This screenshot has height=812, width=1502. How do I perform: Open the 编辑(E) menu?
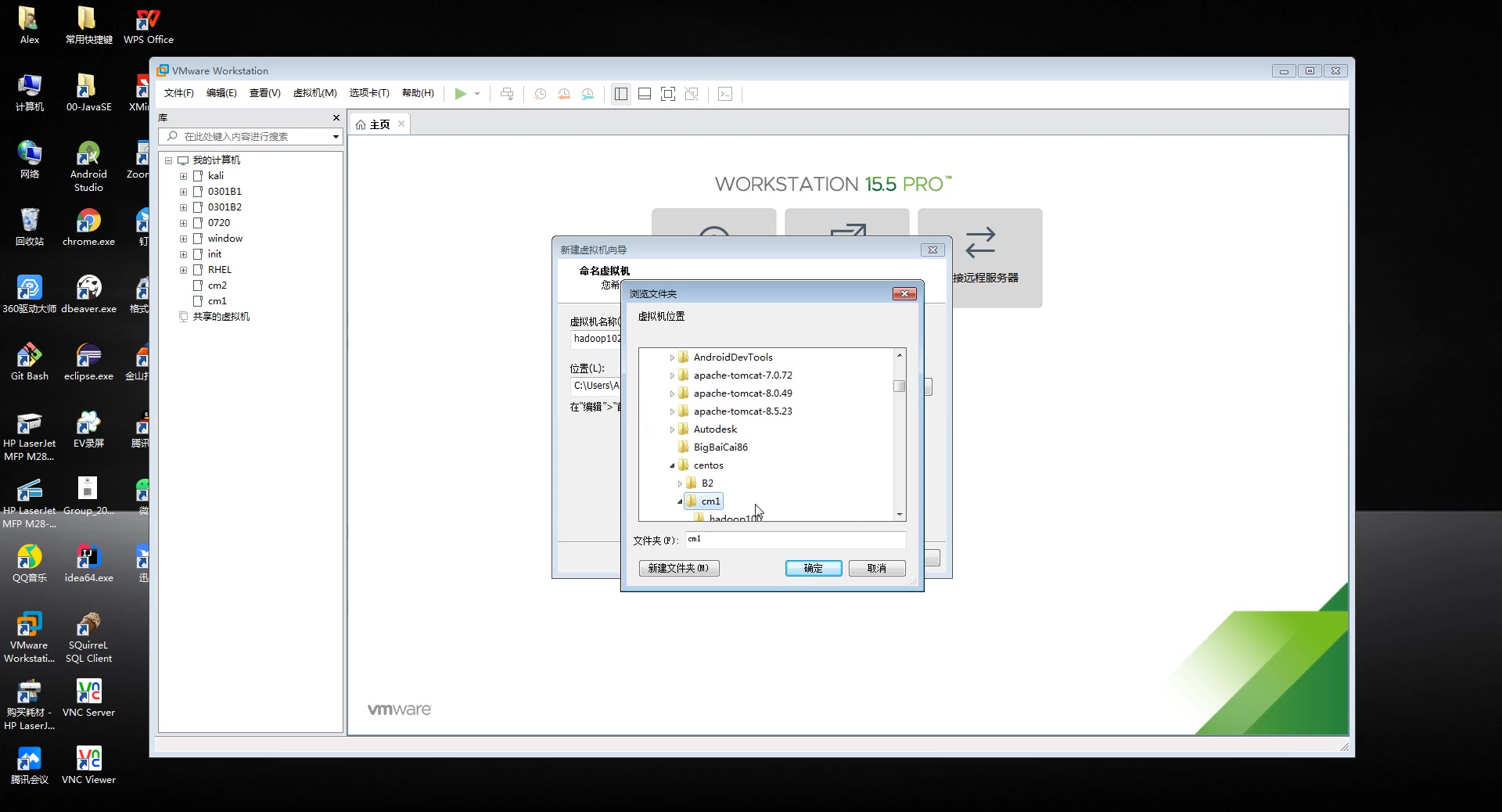[x=221, y=93]
